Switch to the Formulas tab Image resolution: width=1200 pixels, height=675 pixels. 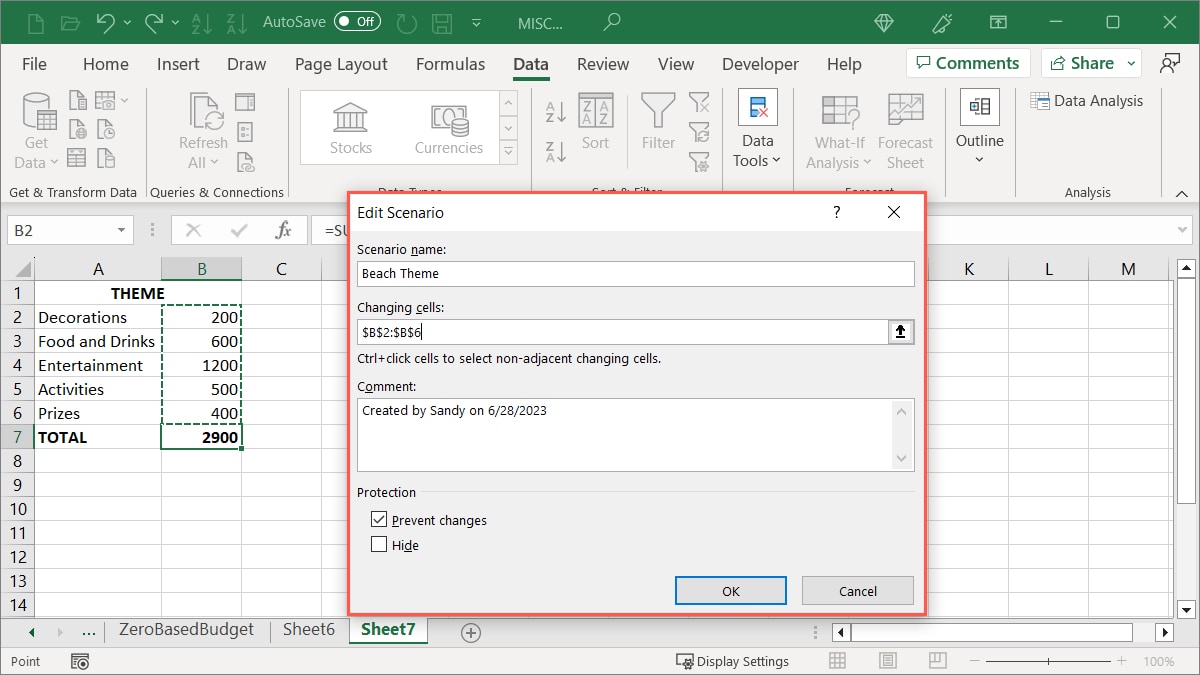pos(450,63)
